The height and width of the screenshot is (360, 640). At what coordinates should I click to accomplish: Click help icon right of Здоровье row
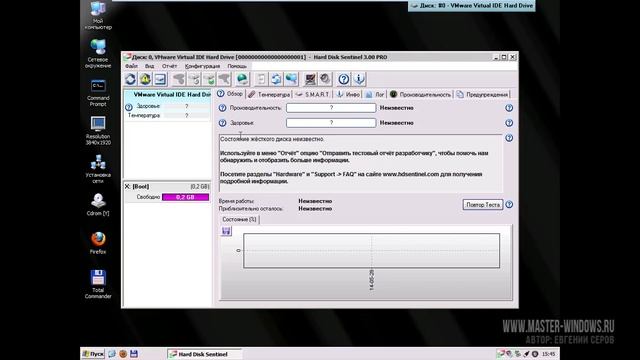(509, 123)
